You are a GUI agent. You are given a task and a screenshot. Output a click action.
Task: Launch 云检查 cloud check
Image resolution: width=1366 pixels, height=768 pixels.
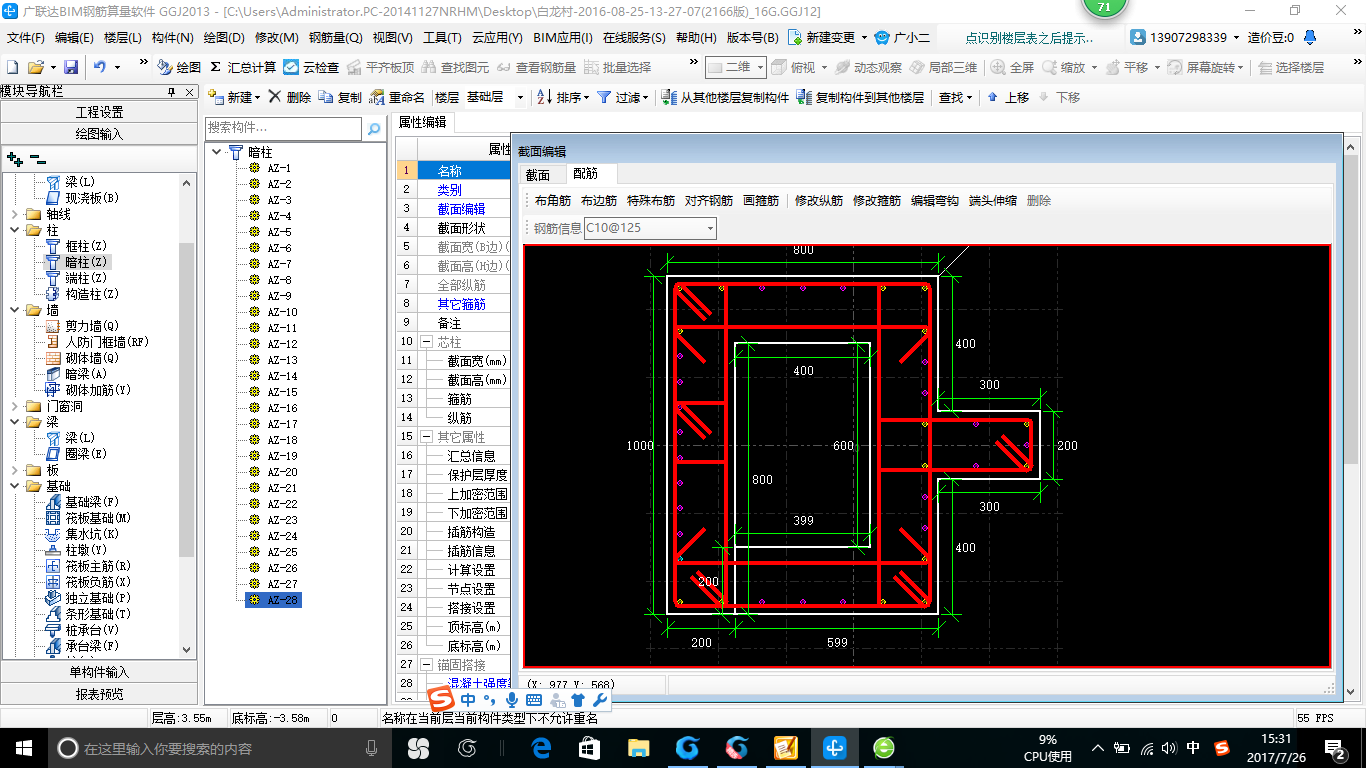point(311,67)
